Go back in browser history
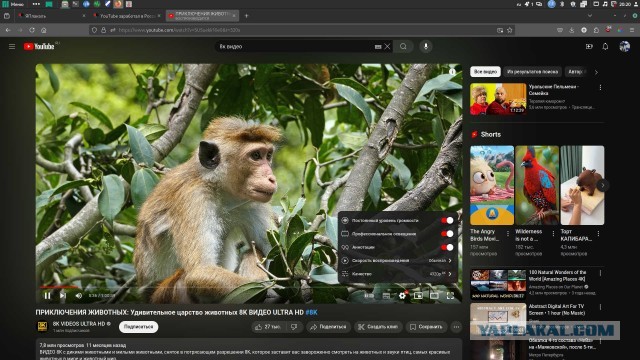Screen dimensions: 640x360 [8, 30]
